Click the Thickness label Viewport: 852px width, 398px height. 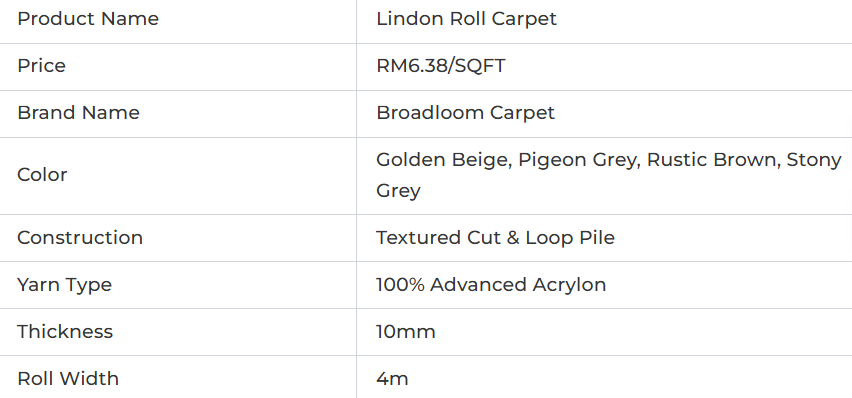[x=65, y=332]
